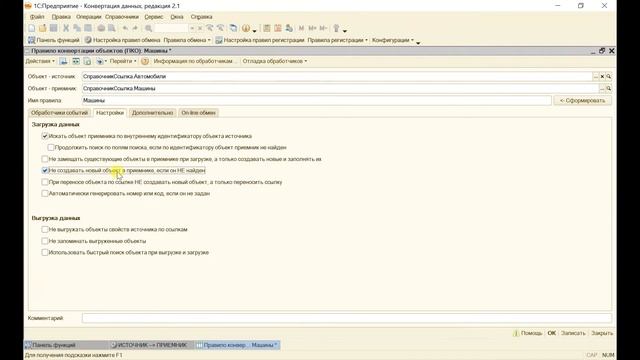Viewport: 640px width, 360px height.
Task: Click the Сформировать button
Action: [x=582, y=100]
